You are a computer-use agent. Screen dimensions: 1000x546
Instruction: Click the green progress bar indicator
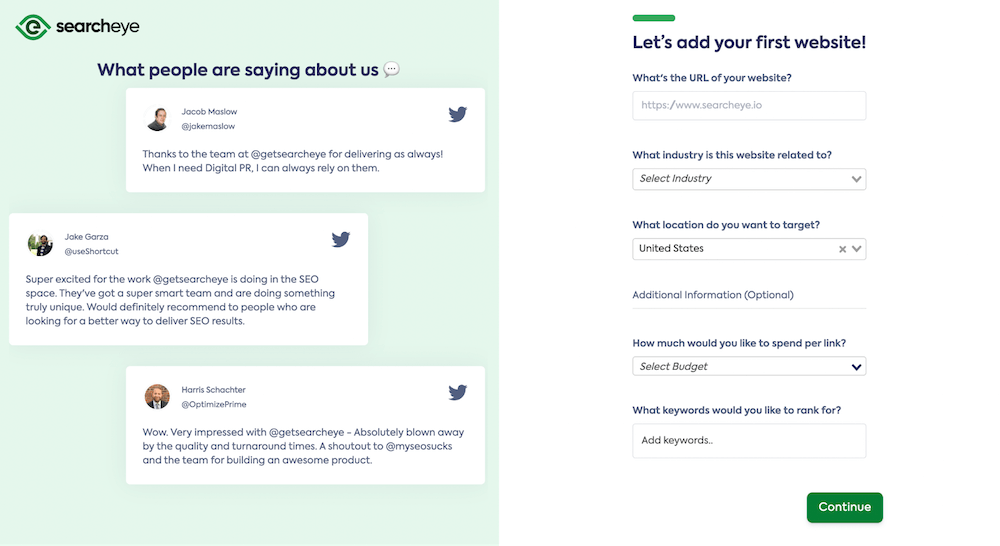654,18
